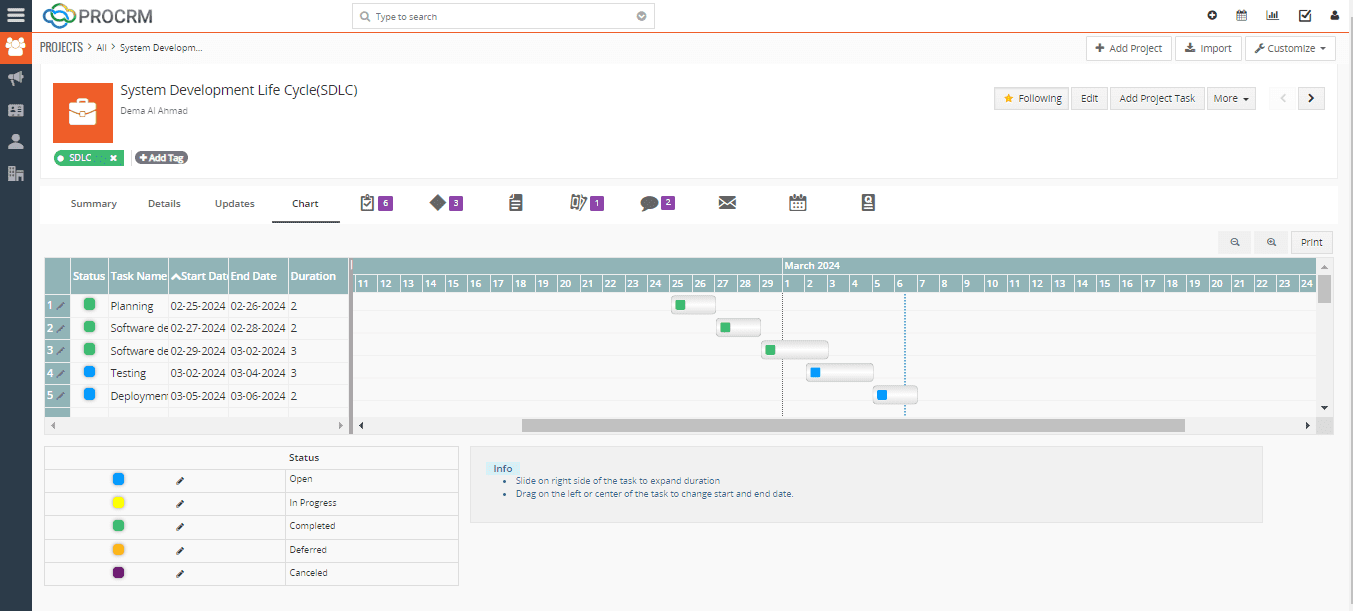Open the milestones diamond icon tab
Image resolution: width=1353 pixels, height=611 pixels.
pos(437,203)
